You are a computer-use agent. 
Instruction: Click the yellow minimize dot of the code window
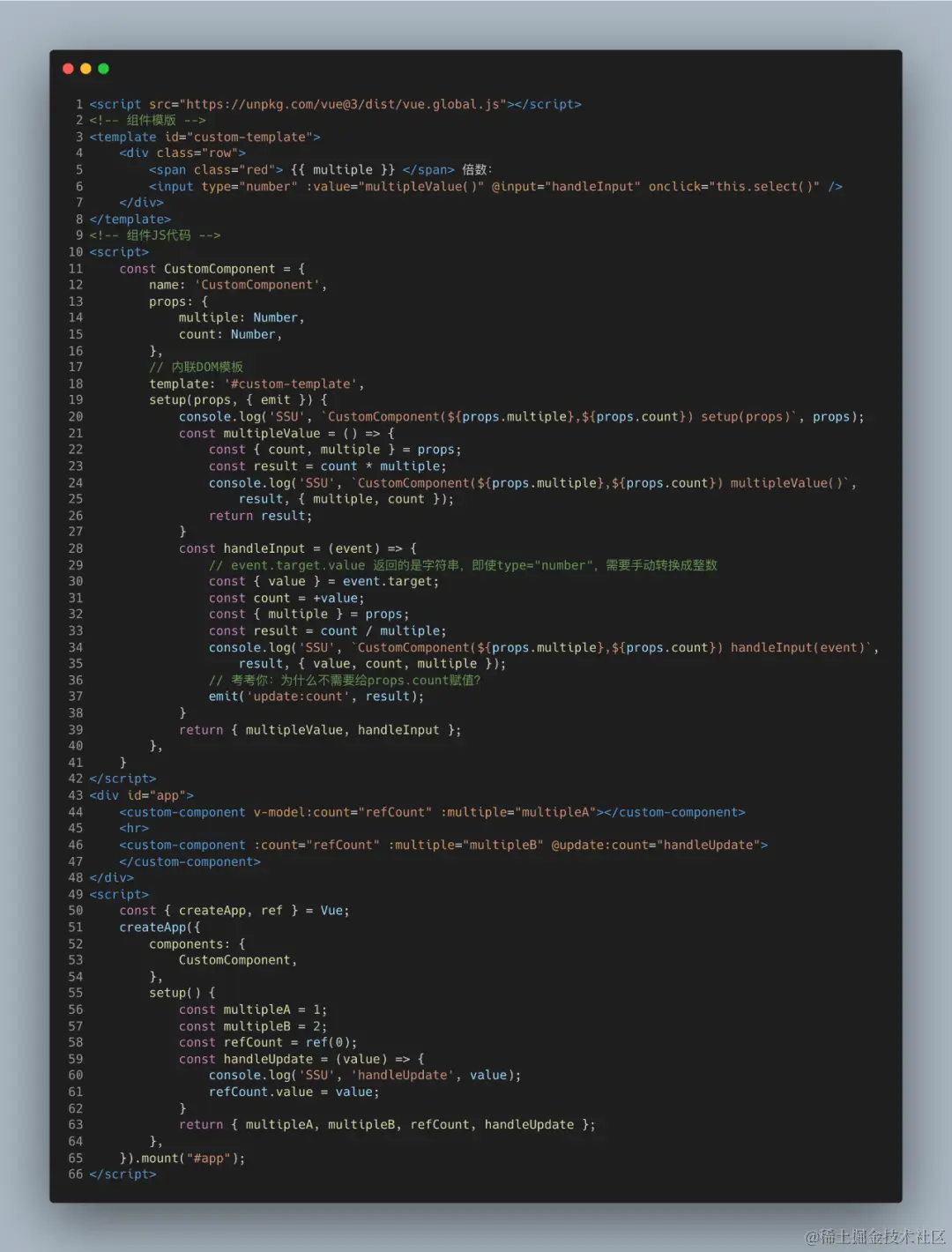click(86, 69)
